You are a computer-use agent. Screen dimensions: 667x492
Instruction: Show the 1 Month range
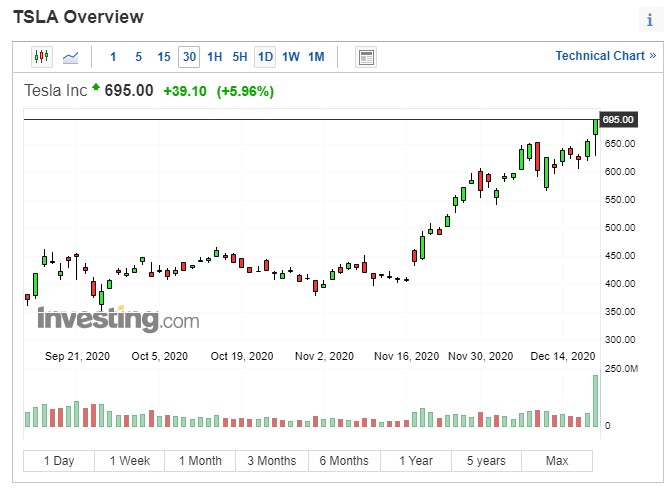[x=200, y=461]
